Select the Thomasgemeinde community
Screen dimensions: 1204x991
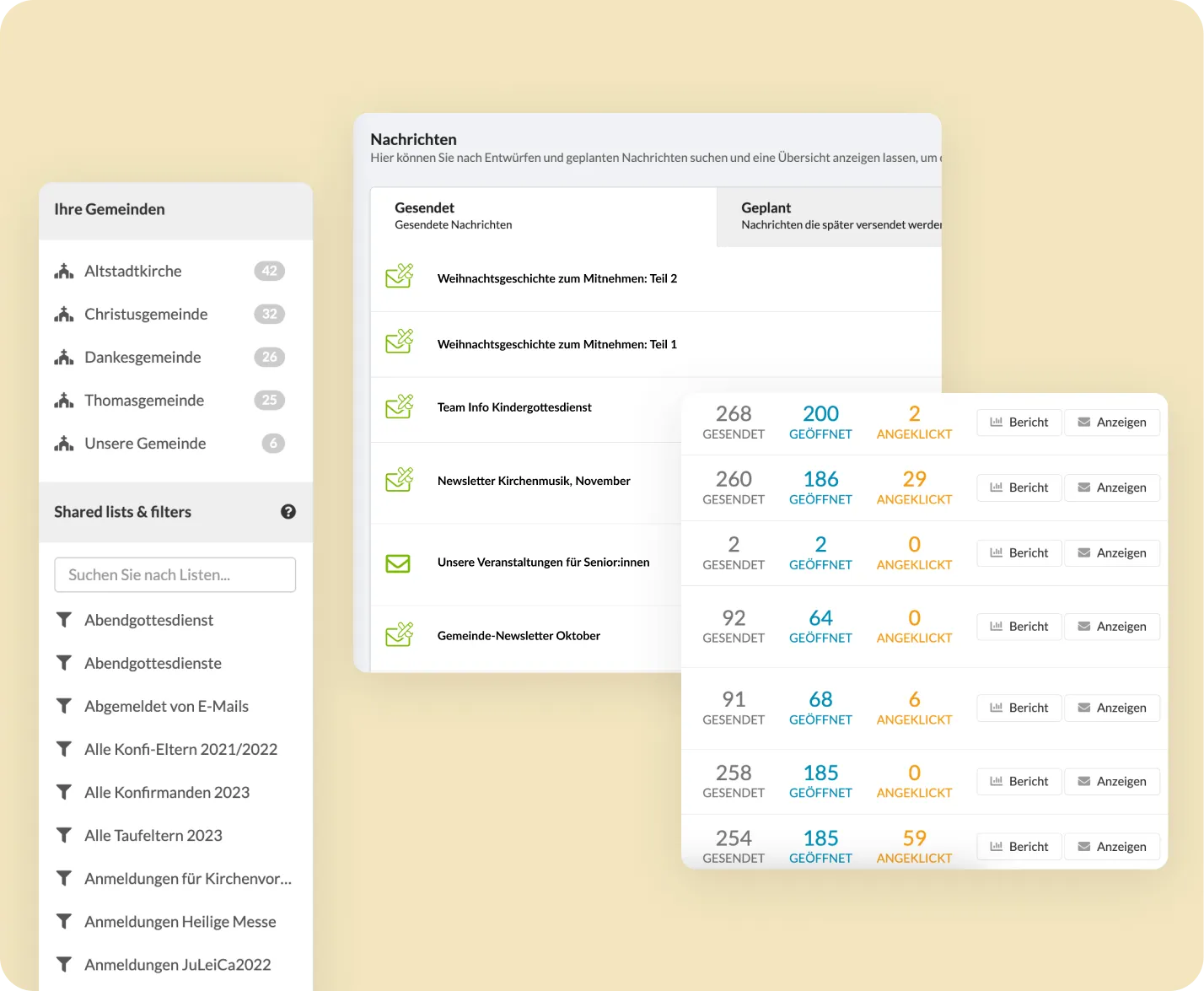point(144,401)
